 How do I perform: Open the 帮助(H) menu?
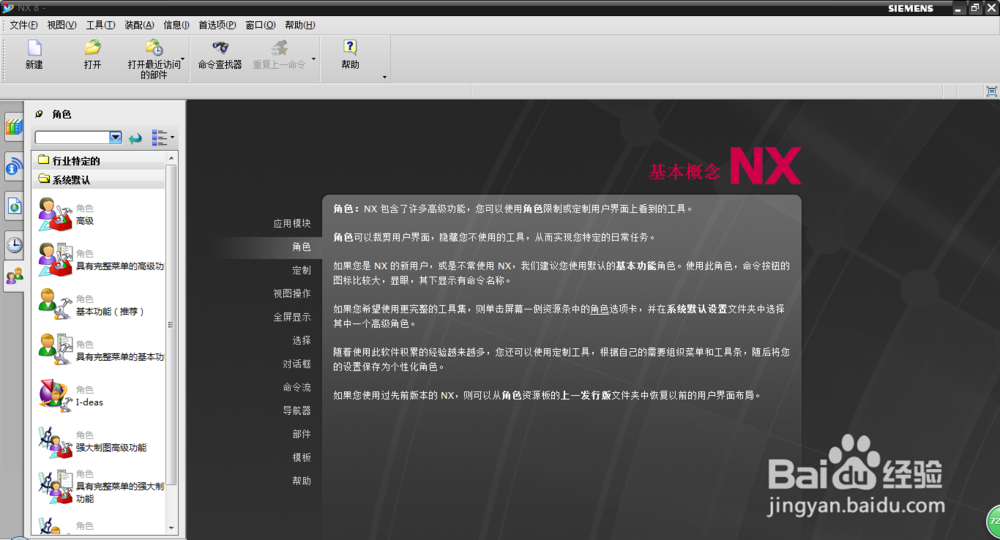coord(300,25)
